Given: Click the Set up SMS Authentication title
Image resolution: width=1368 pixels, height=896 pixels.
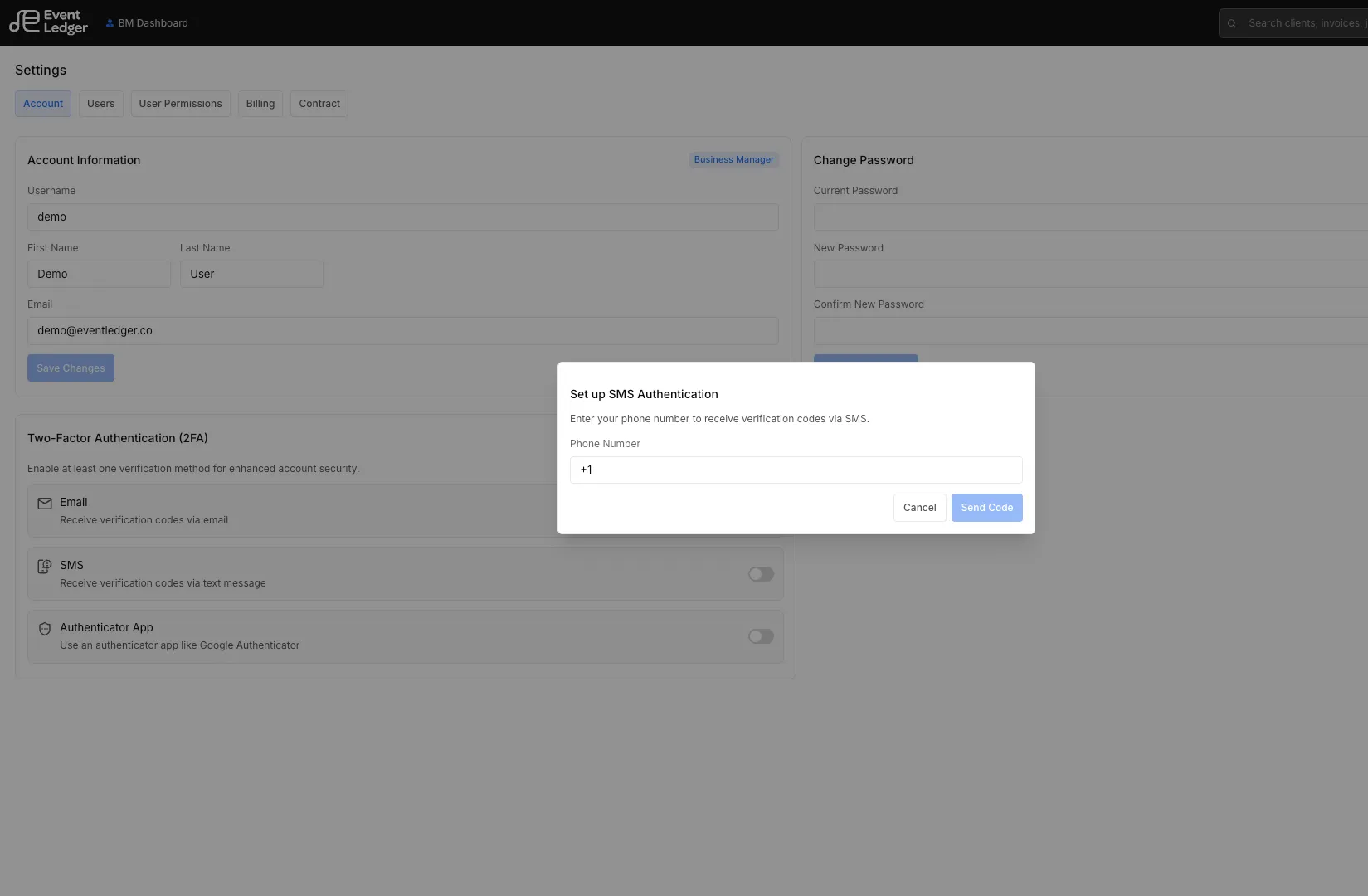Looking at the screenshot, I should (644, 394).
